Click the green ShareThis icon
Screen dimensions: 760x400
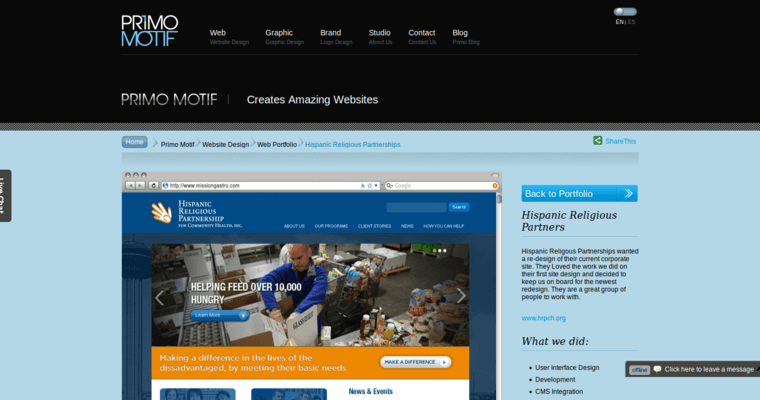click(x=598, y=142)
